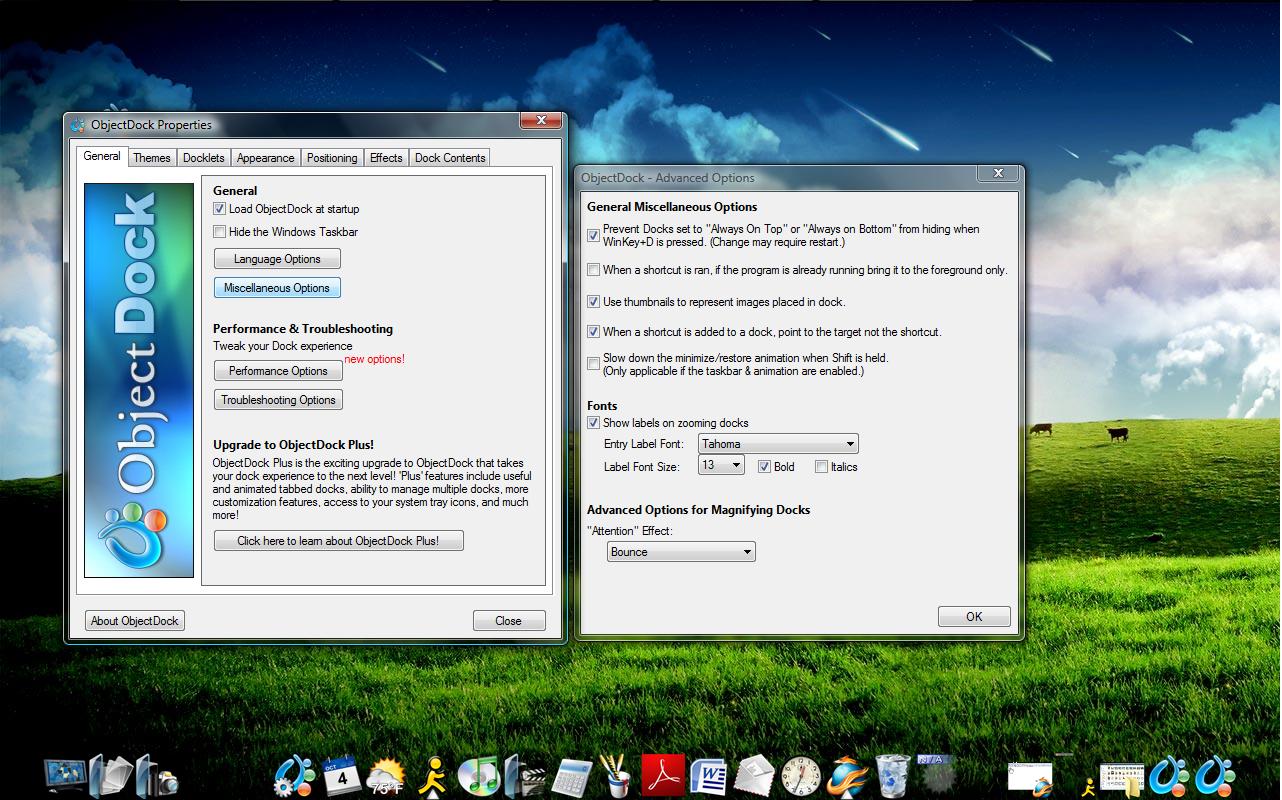The image size is (1282, 800).
Task: Open Performance Options
Action: [278, 371]
